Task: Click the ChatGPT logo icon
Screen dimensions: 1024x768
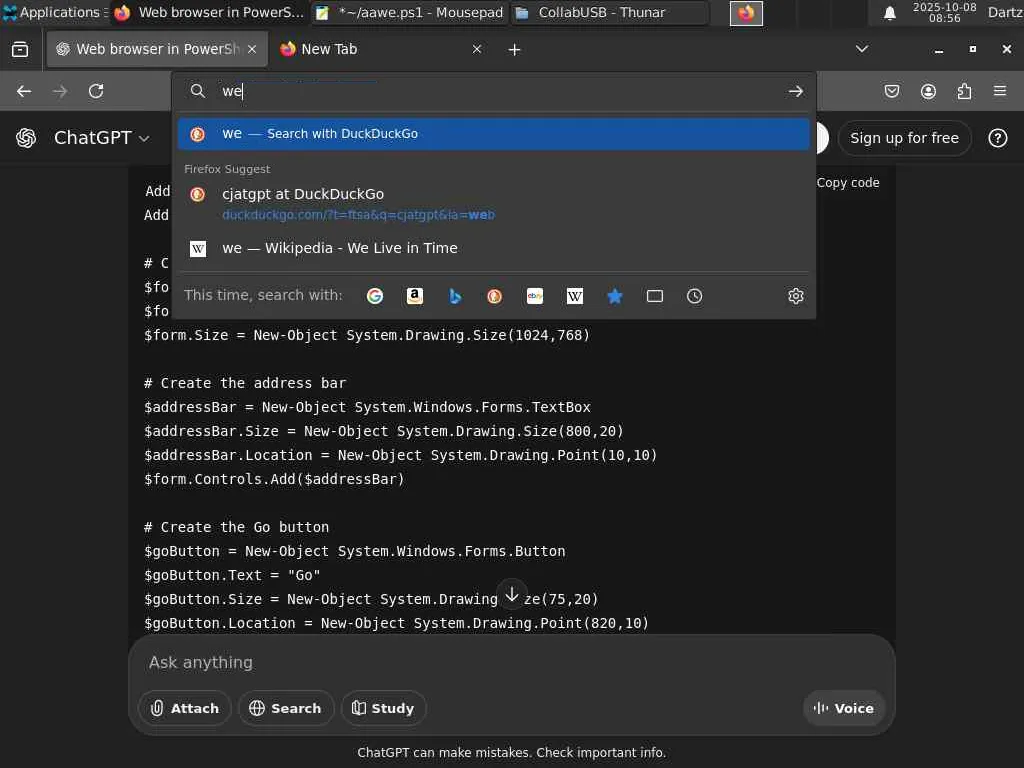Action: [x=26, y=138]
